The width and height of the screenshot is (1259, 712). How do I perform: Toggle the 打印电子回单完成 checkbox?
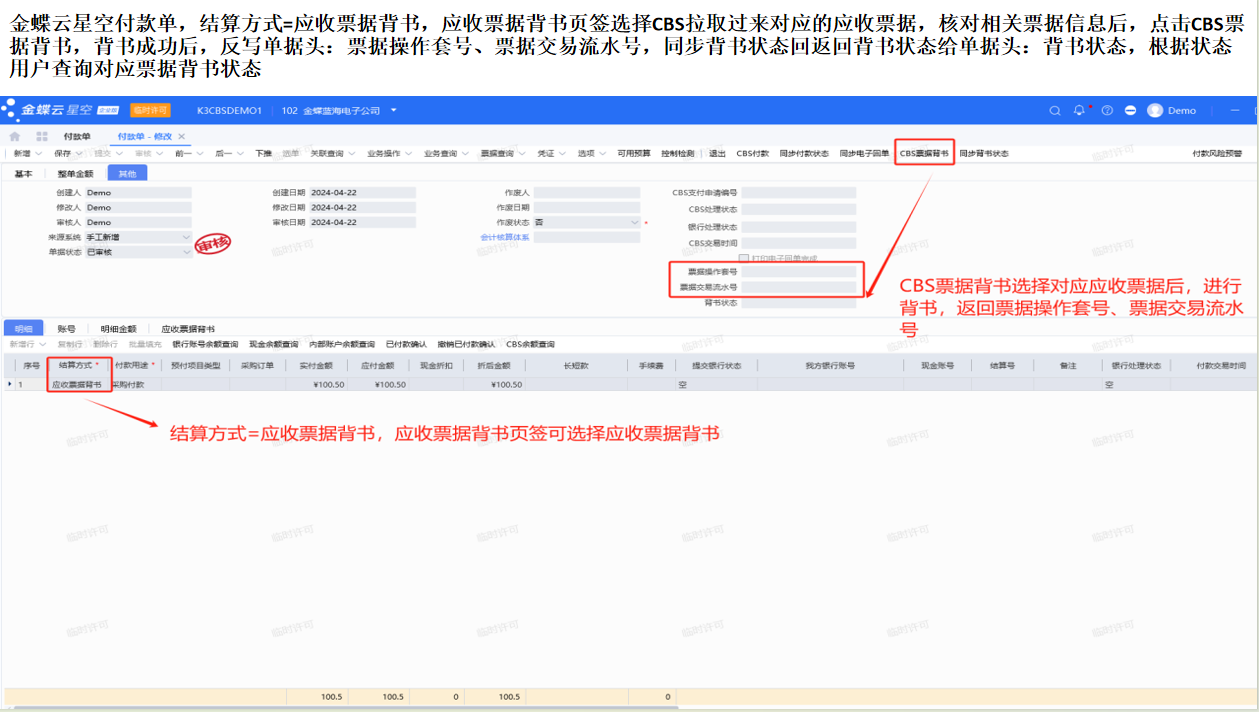click(x=743, y=257)
